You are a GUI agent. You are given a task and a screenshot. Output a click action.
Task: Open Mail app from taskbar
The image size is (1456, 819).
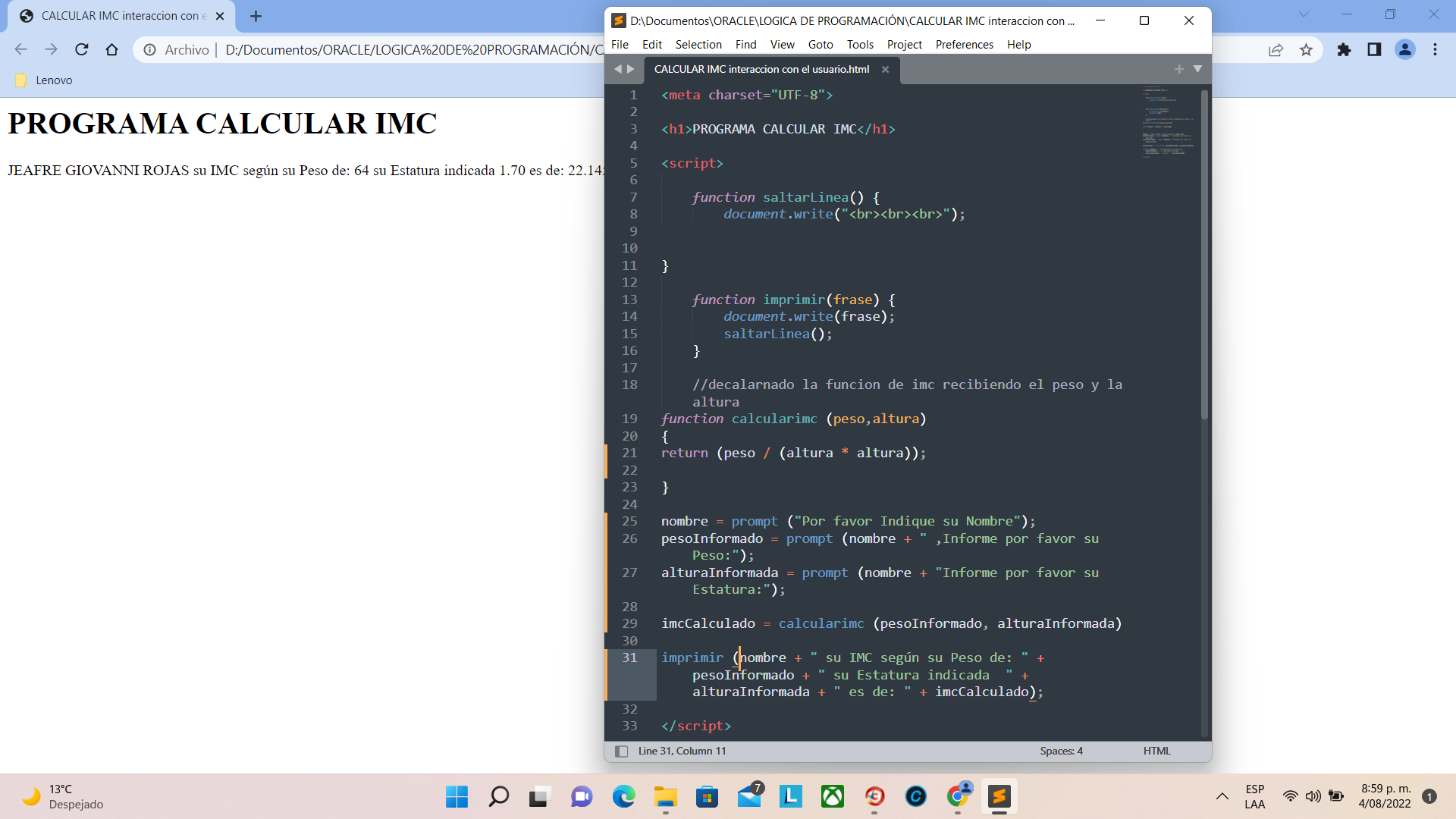pos(749,796)
